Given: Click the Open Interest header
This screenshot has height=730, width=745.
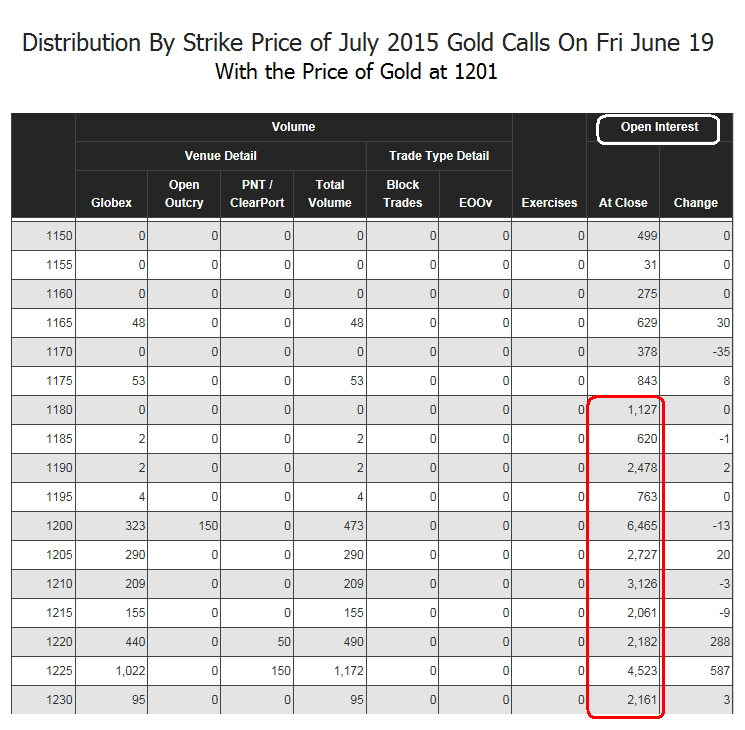Looking at the screenshot, I should (x=657, y=128).
